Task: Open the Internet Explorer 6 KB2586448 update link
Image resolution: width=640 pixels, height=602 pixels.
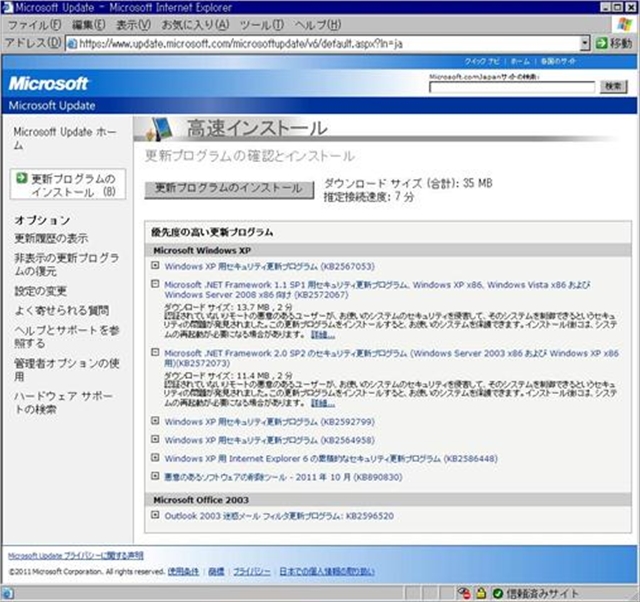Action: pos(331,459)
